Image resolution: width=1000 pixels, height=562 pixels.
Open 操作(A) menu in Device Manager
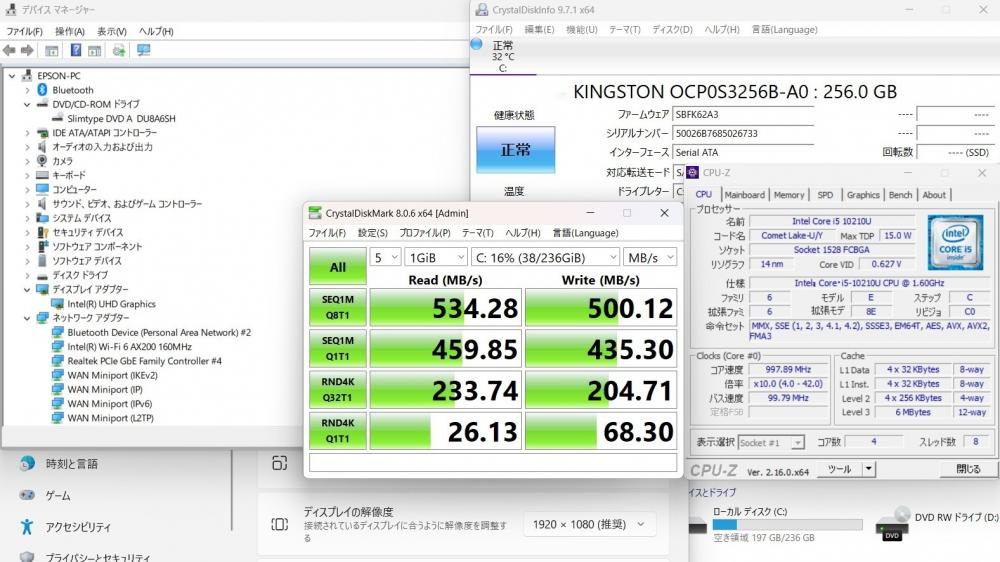click(70, 31)
